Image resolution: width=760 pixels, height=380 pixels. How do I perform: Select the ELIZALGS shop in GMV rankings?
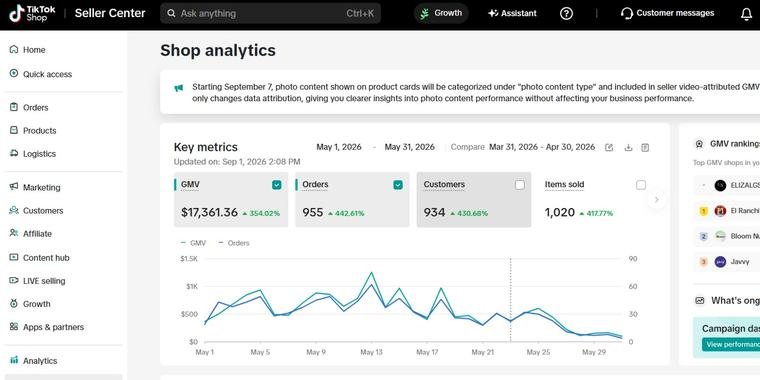tap(727, 185)
